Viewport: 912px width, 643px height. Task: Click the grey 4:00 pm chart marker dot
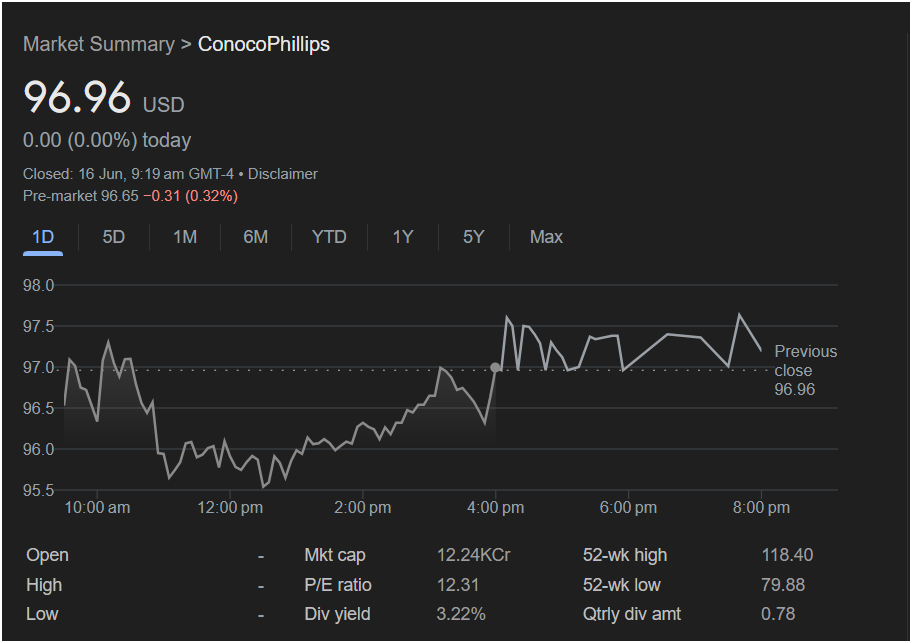495,367
